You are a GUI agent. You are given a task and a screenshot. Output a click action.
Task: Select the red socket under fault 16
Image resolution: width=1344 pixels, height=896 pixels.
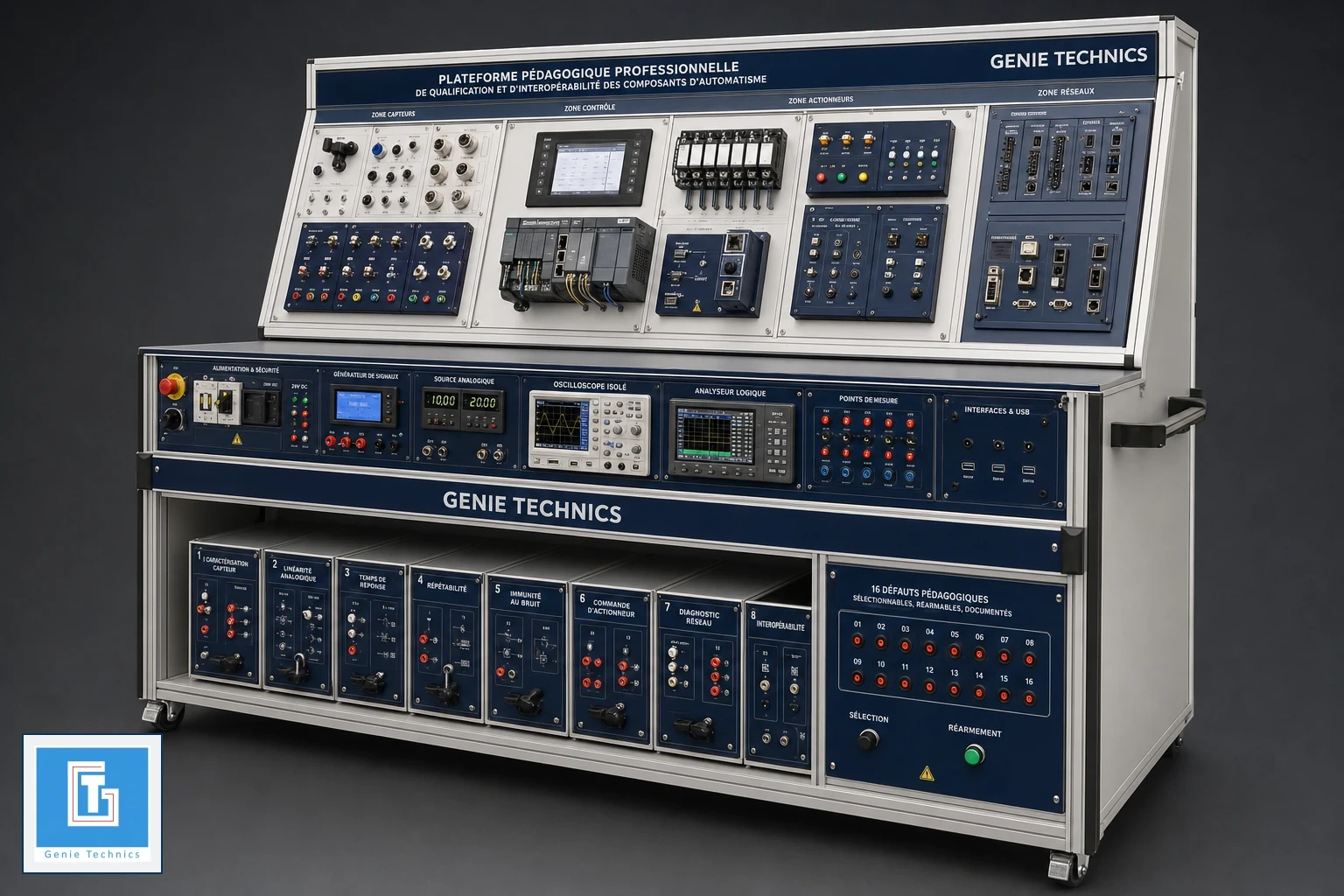point(1029,698)
